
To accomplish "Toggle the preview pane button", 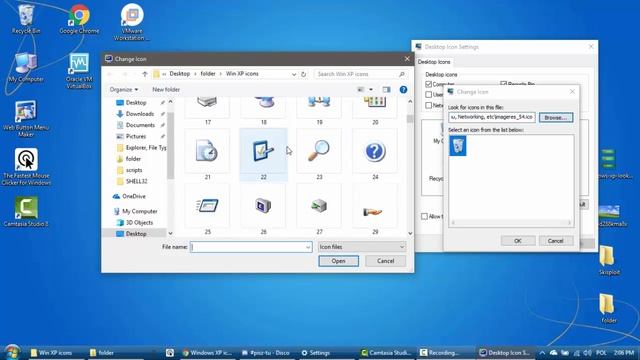I will (386, 89).
